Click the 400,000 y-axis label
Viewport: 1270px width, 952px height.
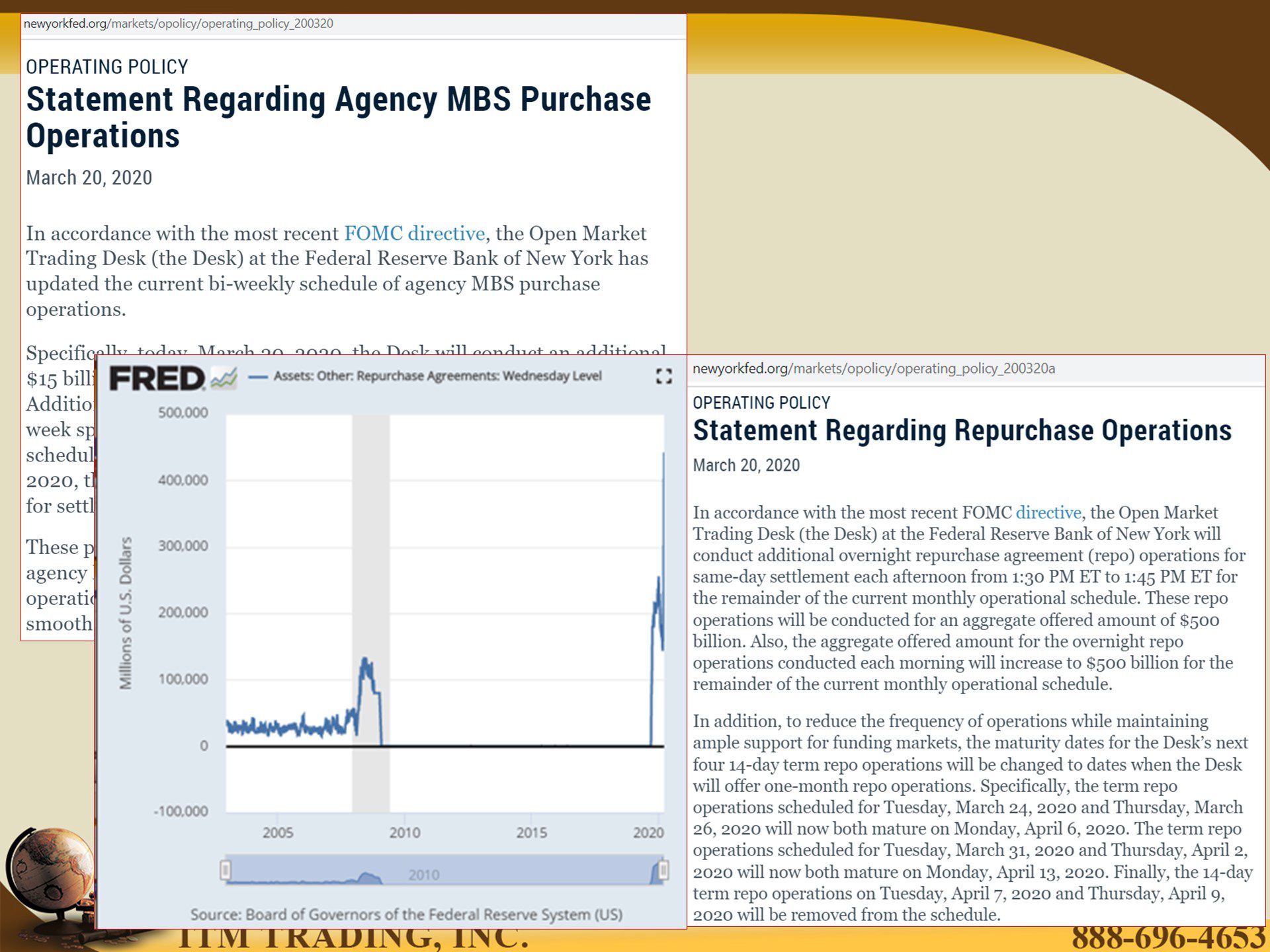click(183, 480)
